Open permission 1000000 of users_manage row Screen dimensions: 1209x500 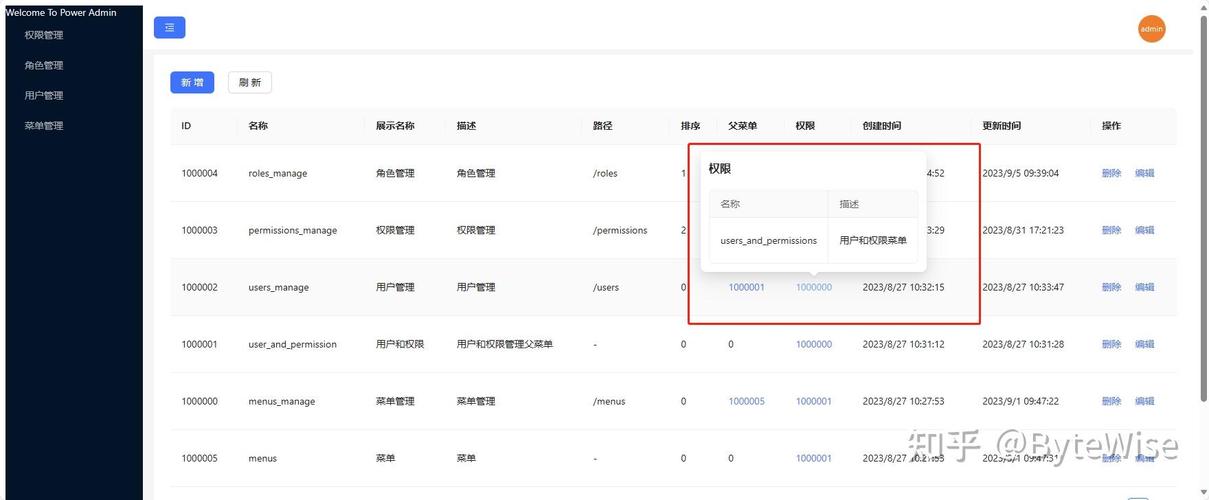click(x=814, y=287)
